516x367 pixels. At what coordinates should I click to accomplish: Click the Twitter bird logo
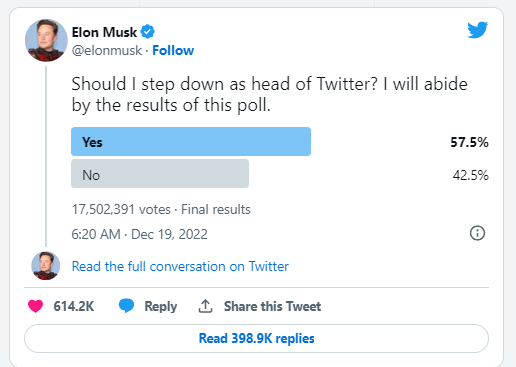click(x=477, y=30)
